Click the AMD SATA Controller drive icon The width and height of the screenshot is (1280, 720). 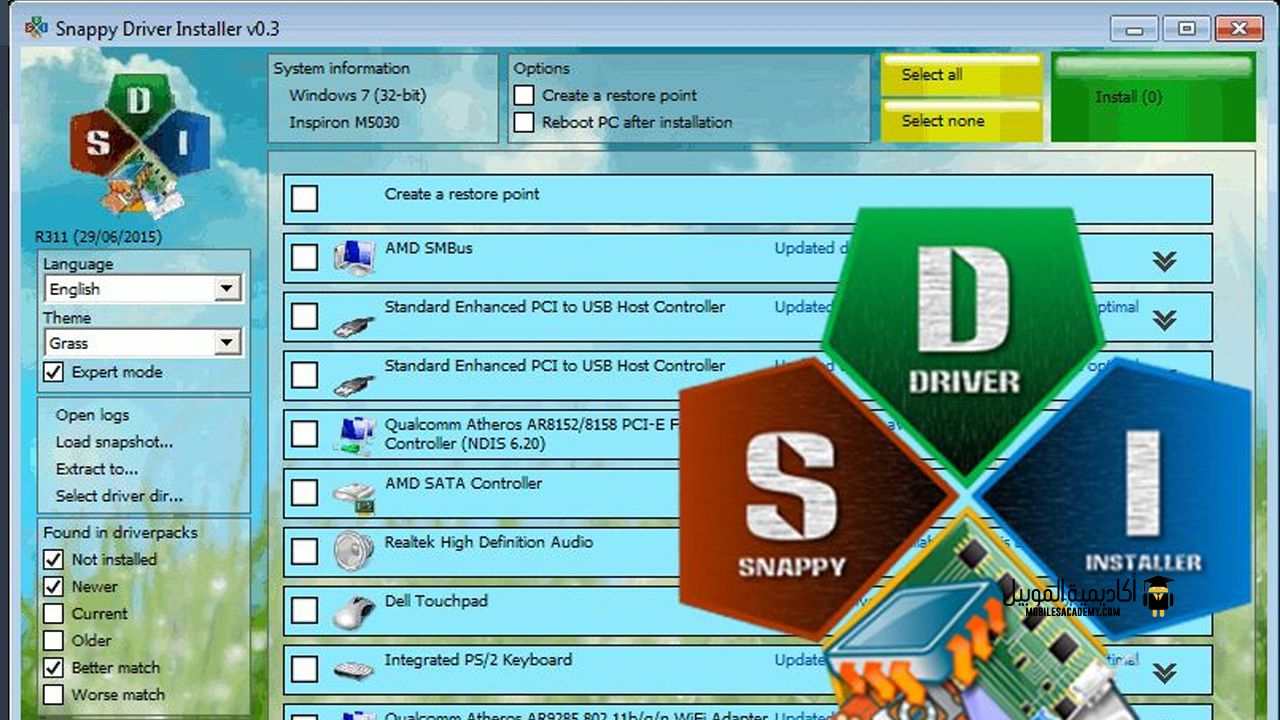tap(353, 493)
